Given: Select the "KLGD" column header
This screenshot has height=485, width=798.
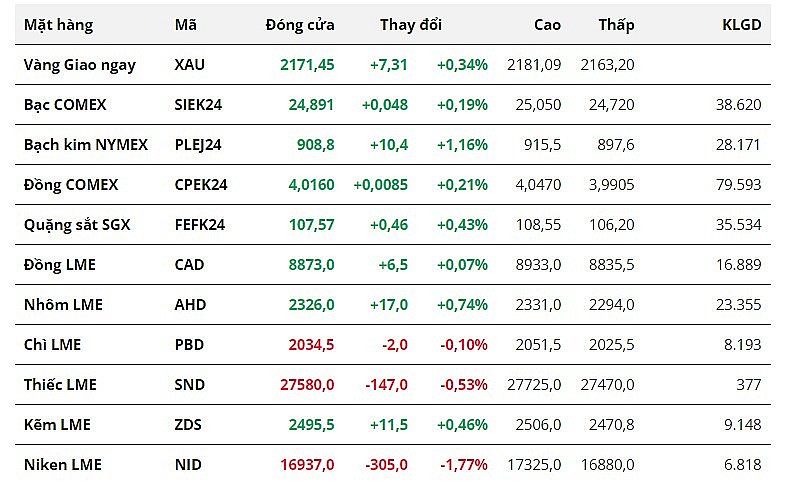Looking at the screenshot, I should coord(741,24).
